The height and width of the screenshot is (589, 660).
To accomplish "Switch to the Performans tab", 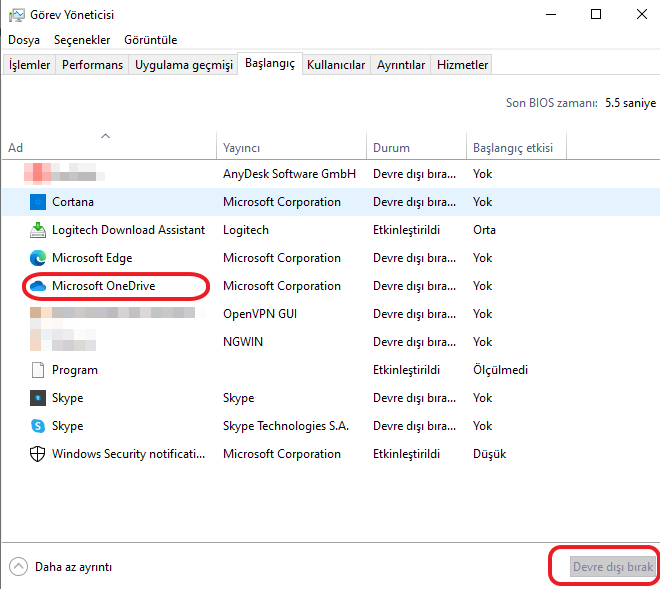I will click(93, 65).
